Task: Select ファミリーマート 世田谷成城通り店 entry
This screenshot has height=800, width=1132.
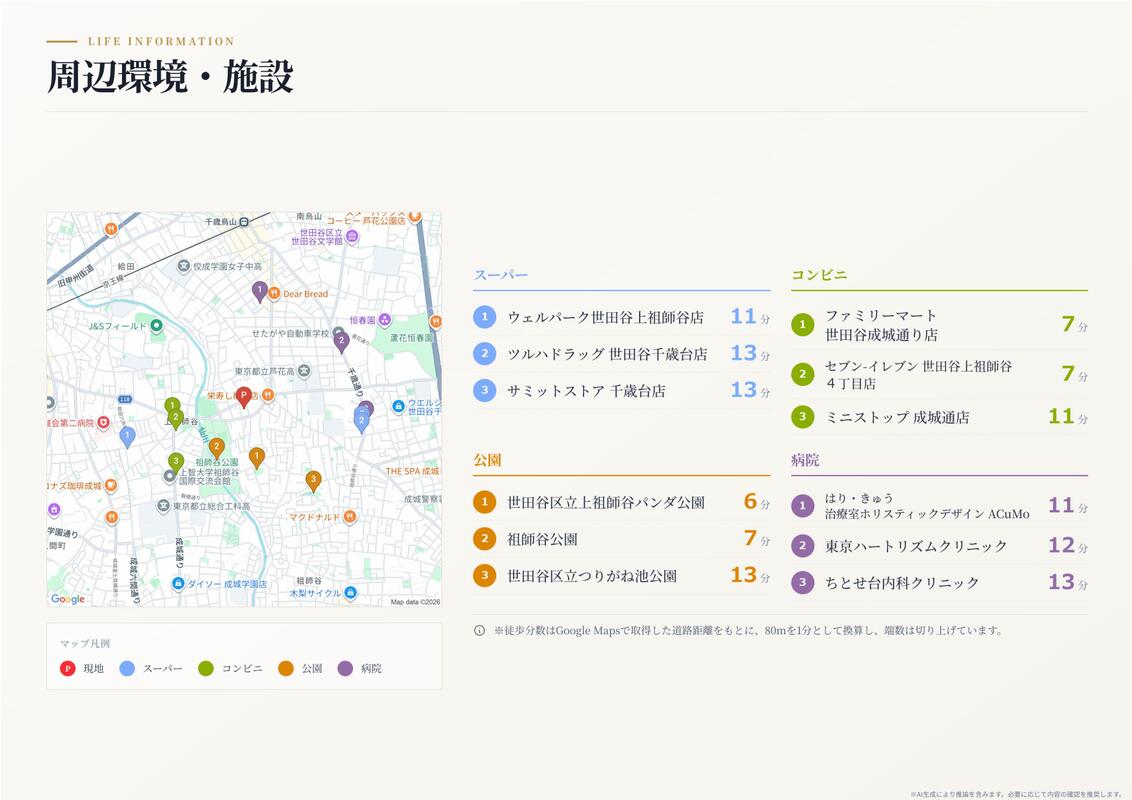Action: [939, 325]
